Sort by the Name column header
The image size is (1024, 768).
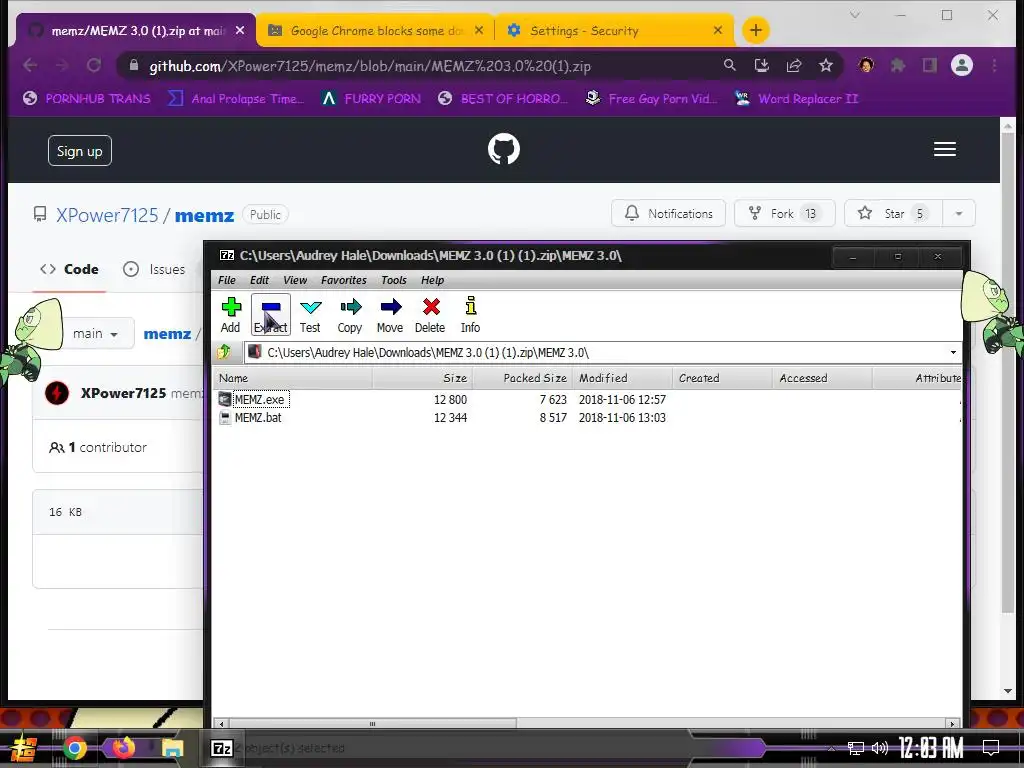tap(293, 378)
